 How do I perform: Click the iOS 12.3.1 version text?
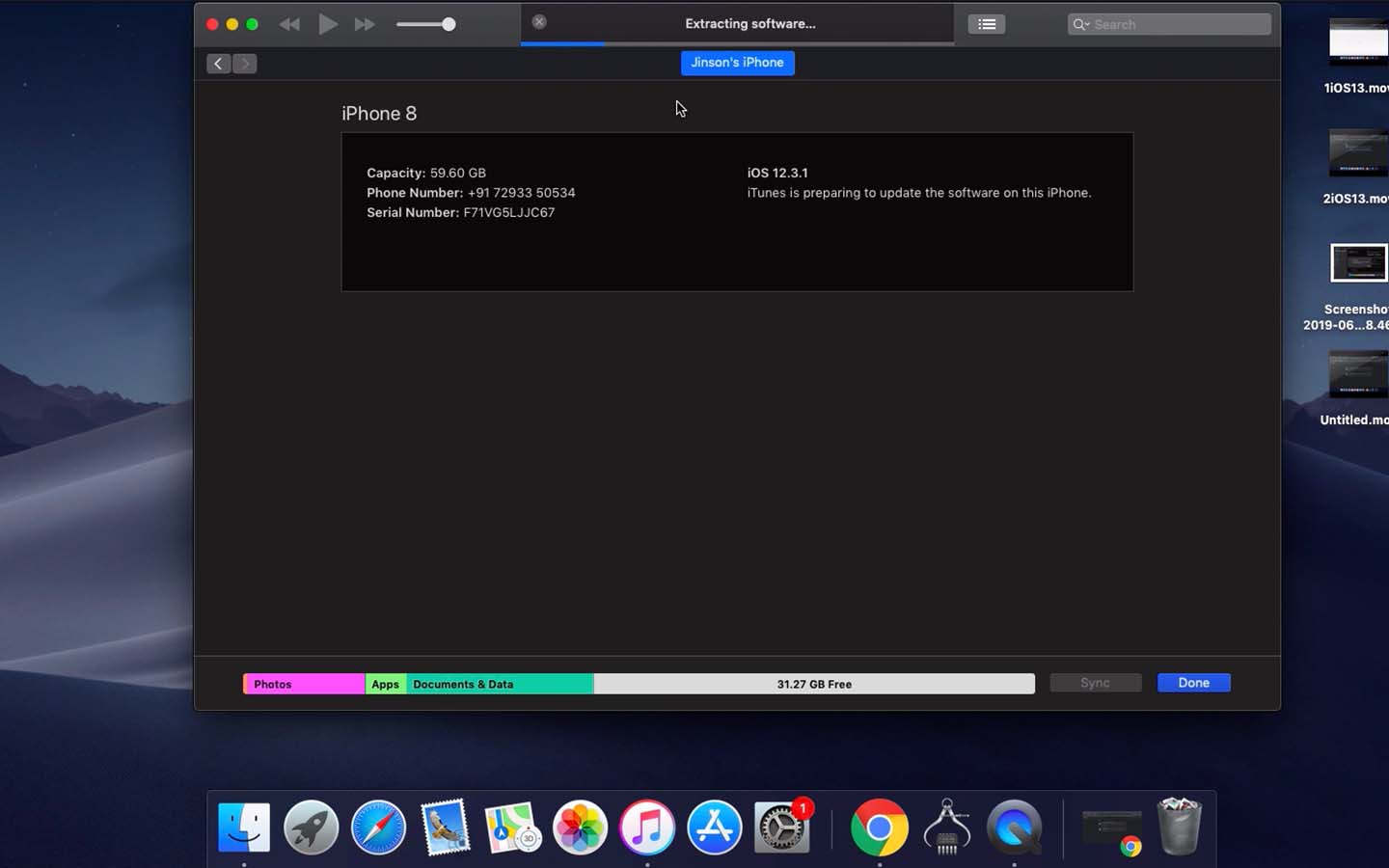[777, 173]
